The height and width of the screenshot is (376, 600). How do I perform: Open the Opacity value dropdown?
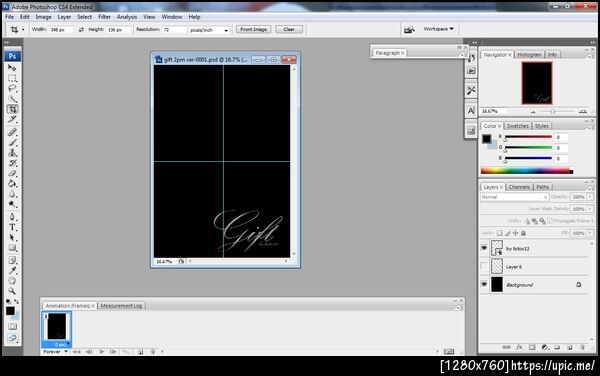[590, 197]
